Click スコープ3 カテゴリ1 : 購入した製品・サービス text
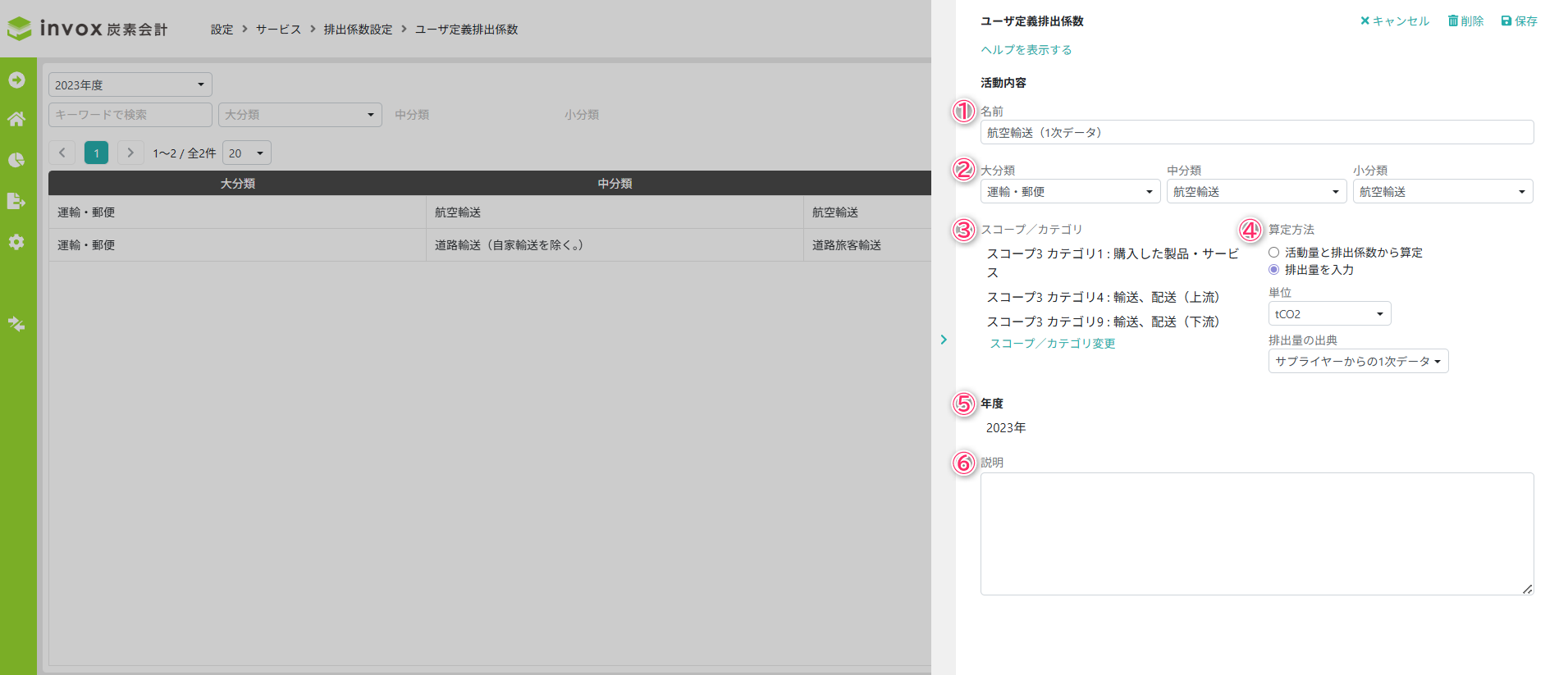 tap(1113, 263)
